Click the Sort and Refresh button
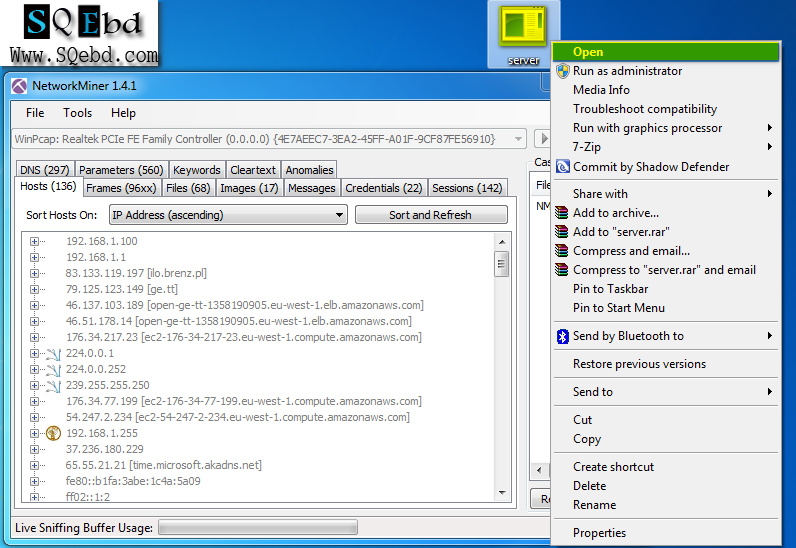The width and height of the screenshot is (796, 548). (x=430, y=215)
